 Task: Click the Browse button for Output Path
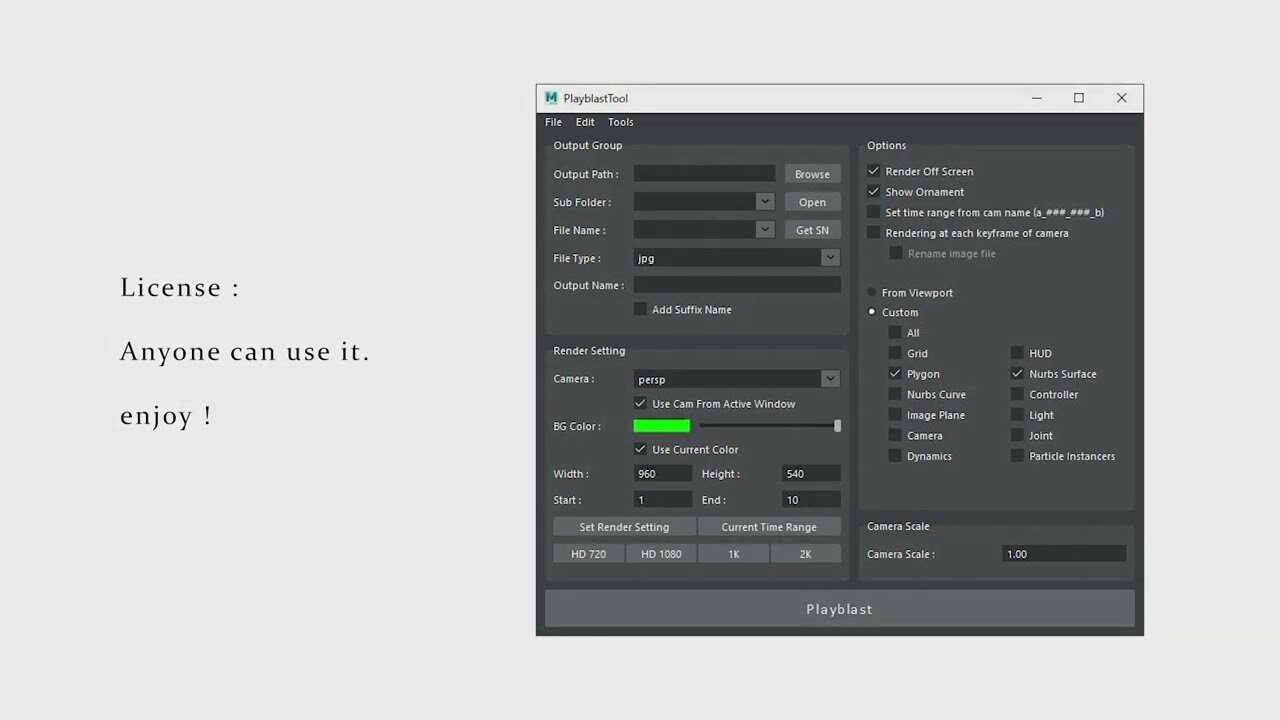(812, 173)
